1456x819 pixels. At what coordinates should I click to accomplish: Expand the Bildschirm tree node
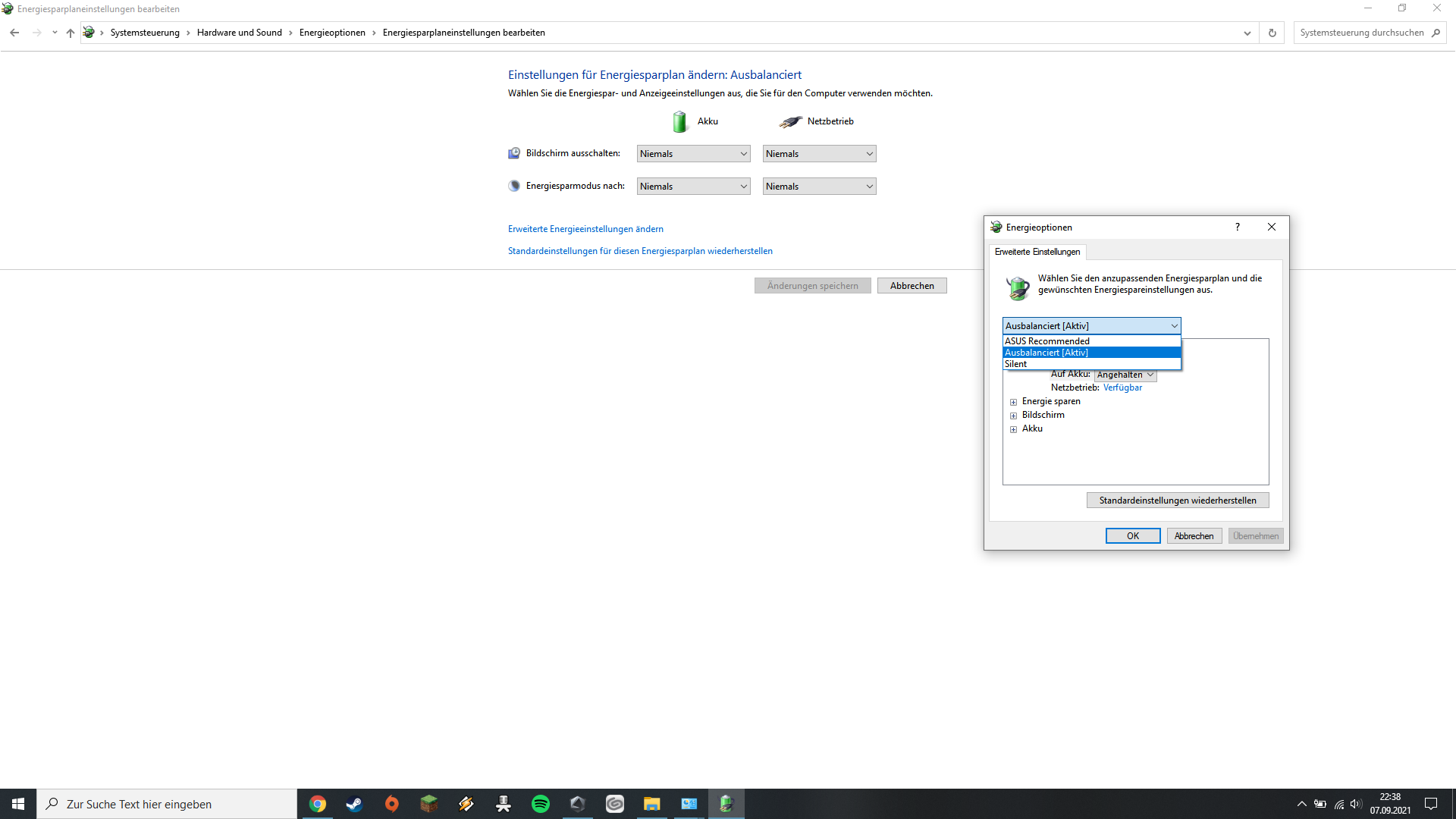click(1013, 416)
